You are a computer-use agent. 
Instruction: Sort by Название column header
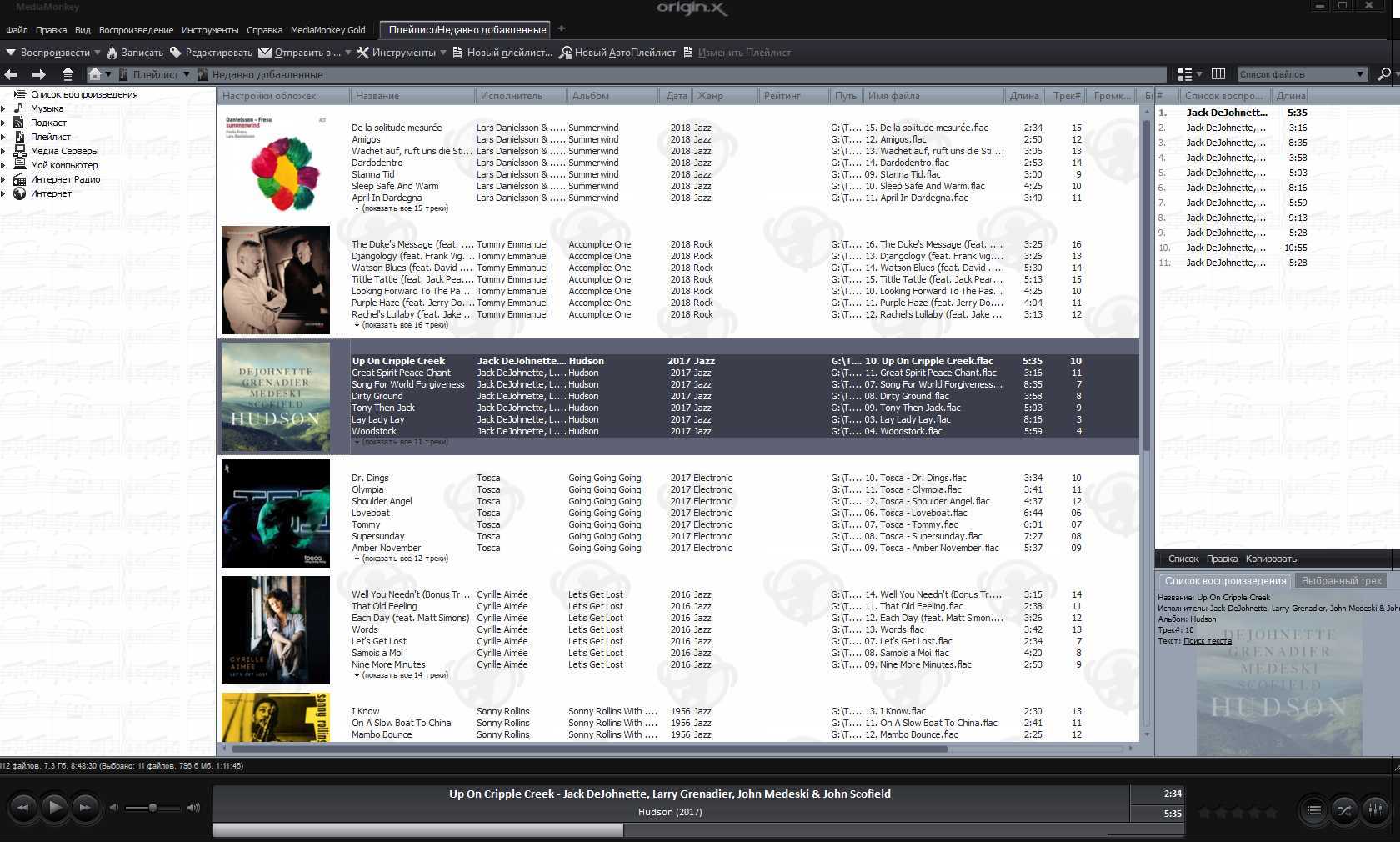click(412, 96)
